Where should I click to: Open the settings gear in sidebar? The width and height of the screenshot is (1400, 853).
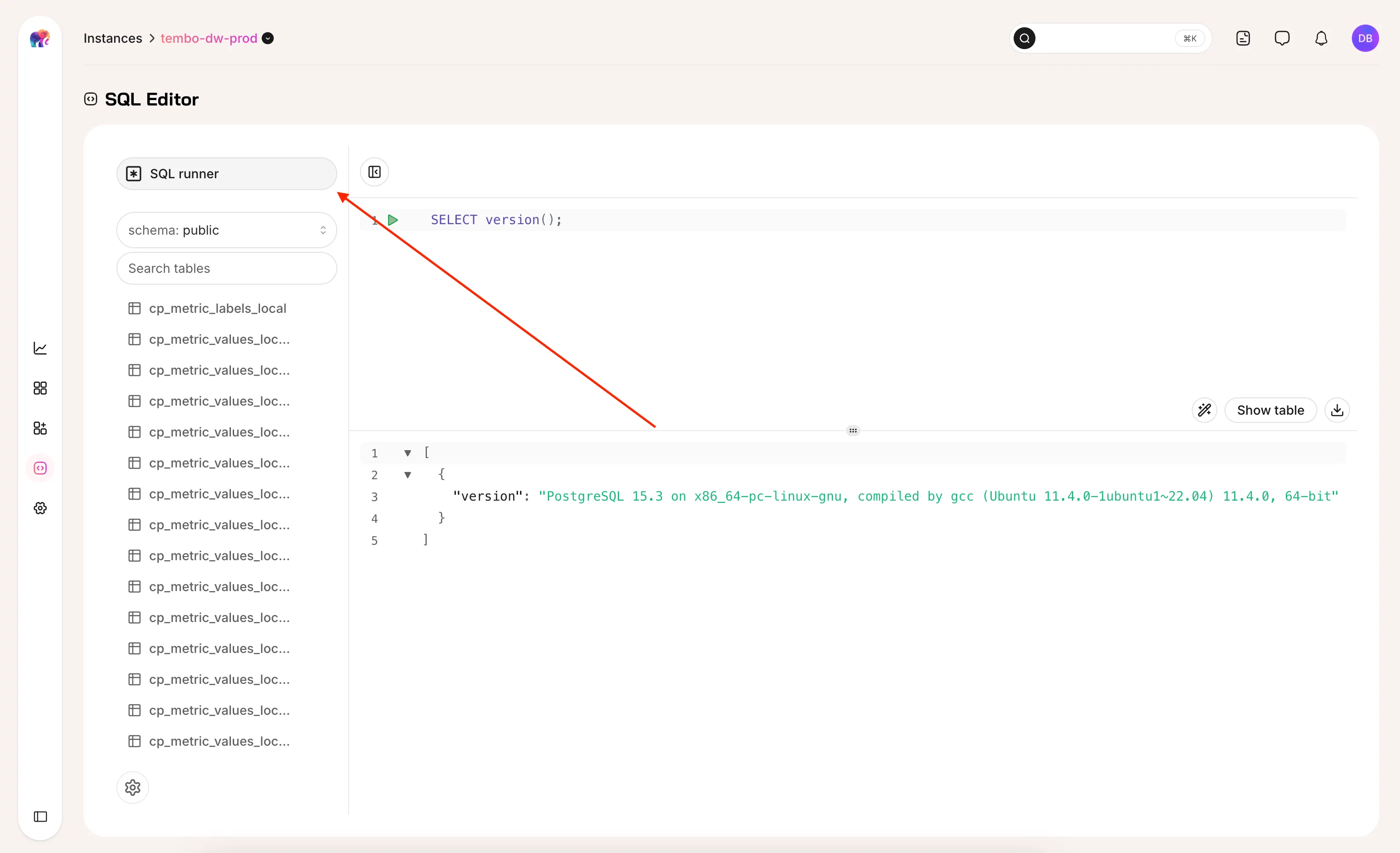tap(40, 508)
